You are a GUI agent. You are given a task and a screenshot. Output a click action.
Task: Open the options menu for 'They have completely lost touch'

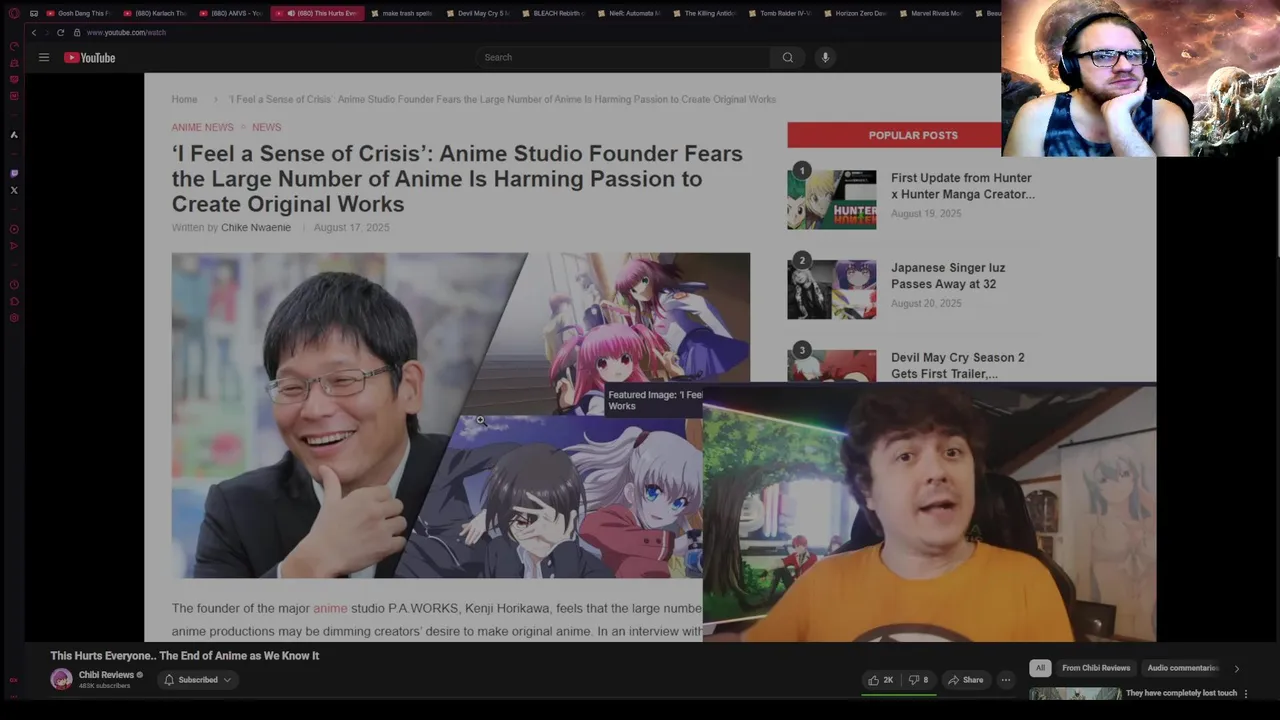pyautogui.click(x=1246, y=693)
